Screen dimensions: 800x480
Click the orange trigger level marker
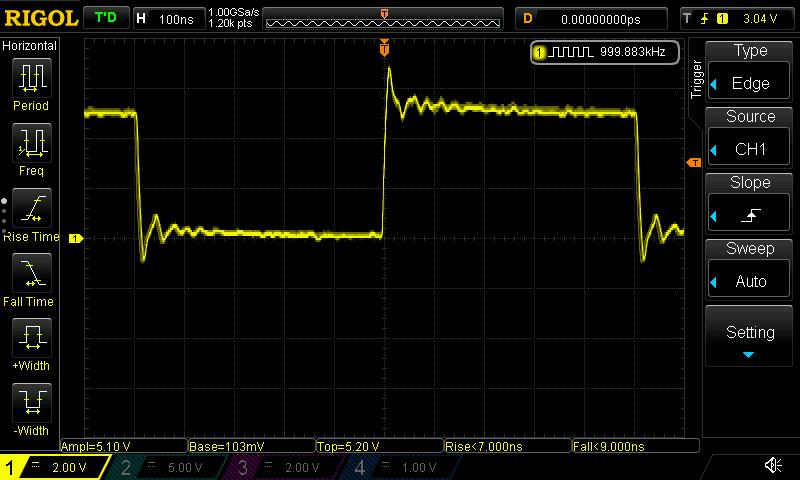pos(692,163)
